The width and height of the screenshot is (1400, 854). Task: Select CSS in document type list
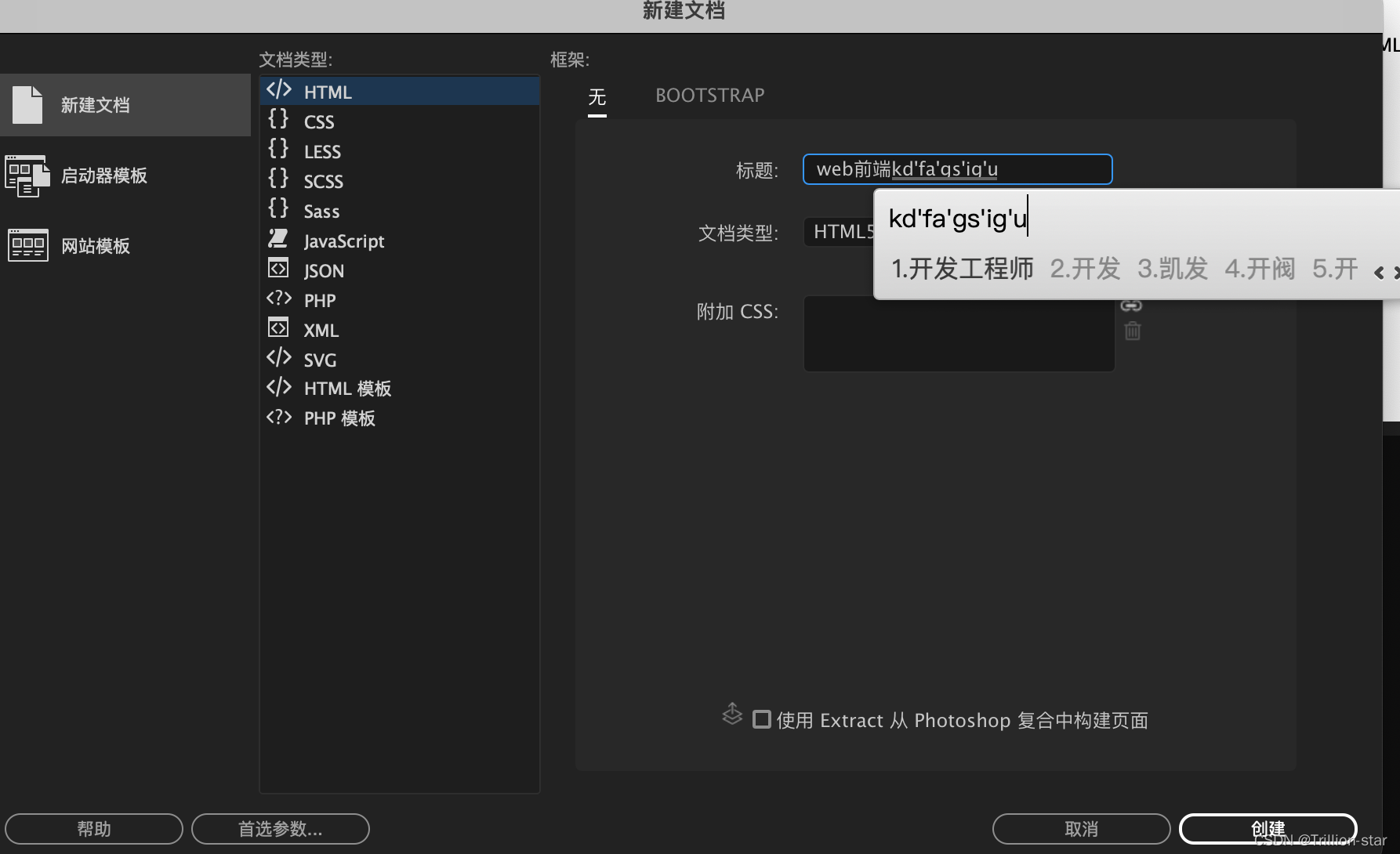(400, 121)
